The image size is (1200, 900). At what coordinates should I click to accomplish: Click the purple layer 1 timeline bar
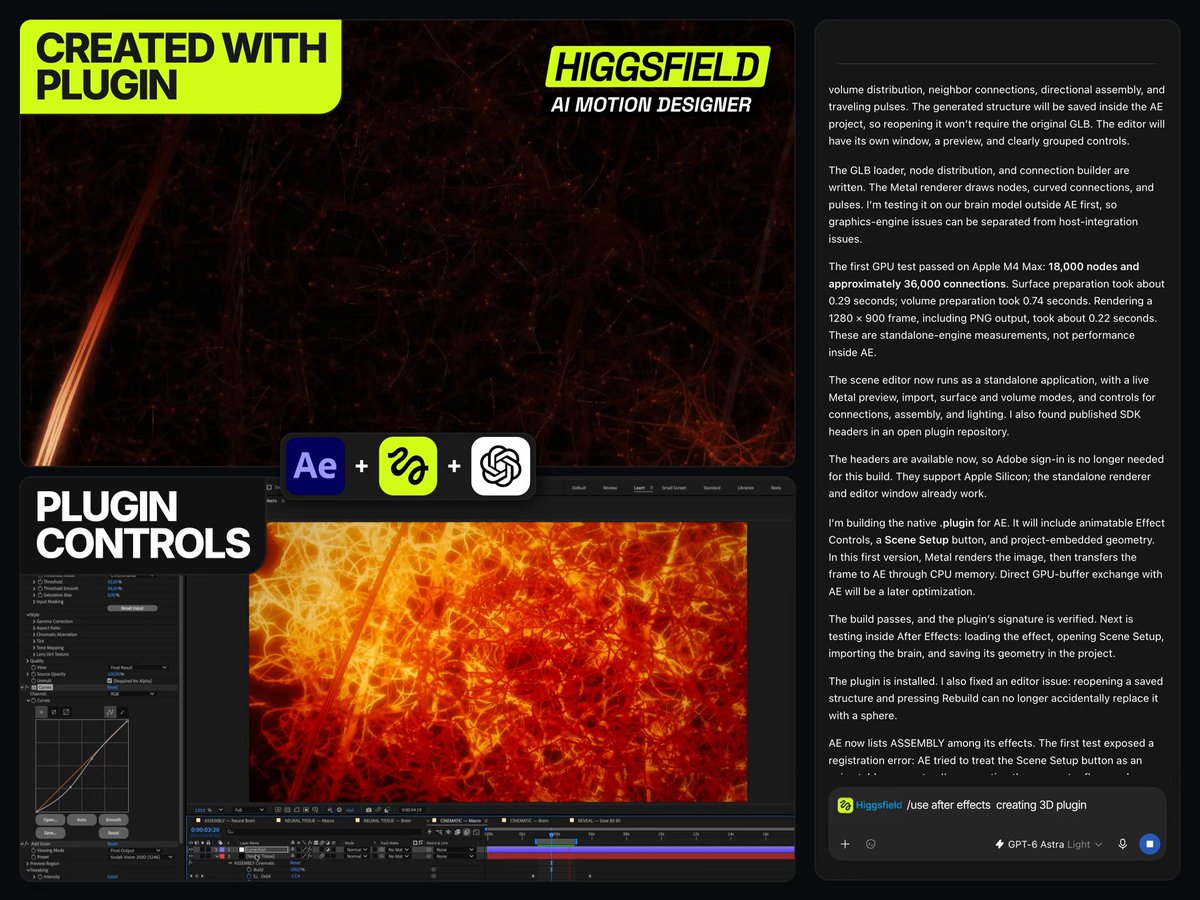640,849
